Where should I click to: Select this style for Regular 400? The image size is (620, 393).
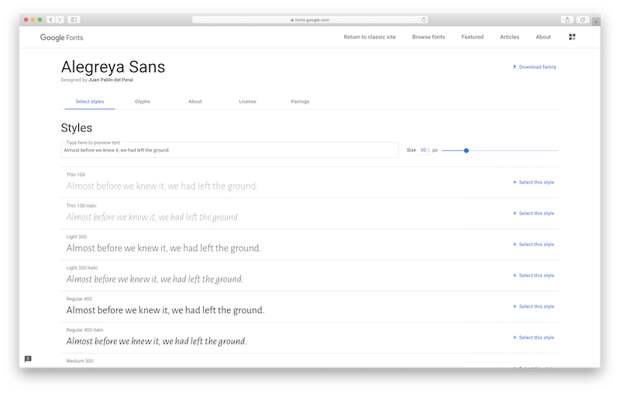(533, 306)
